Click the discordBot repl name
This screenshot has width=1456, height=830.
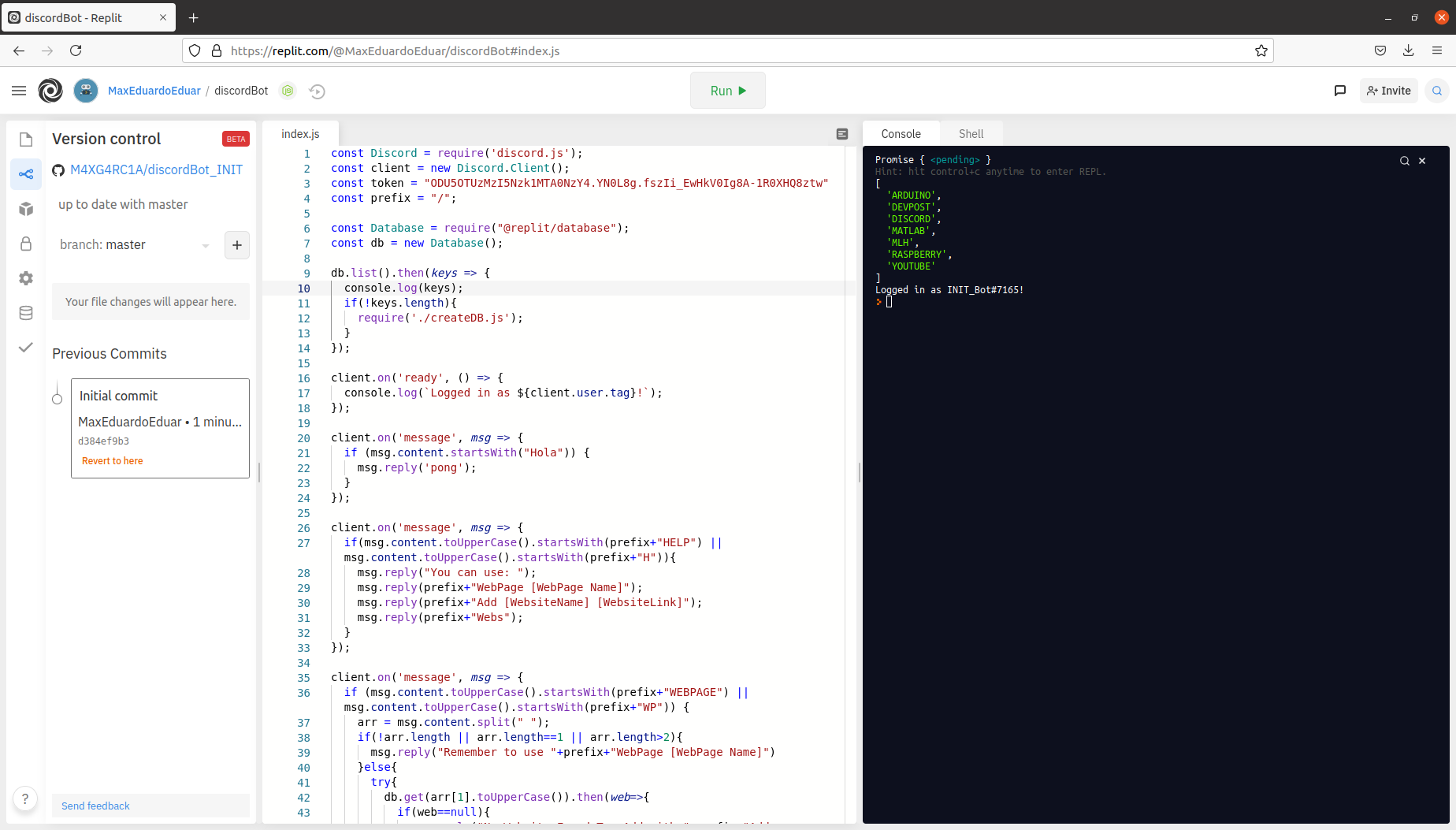coord(241,91)
